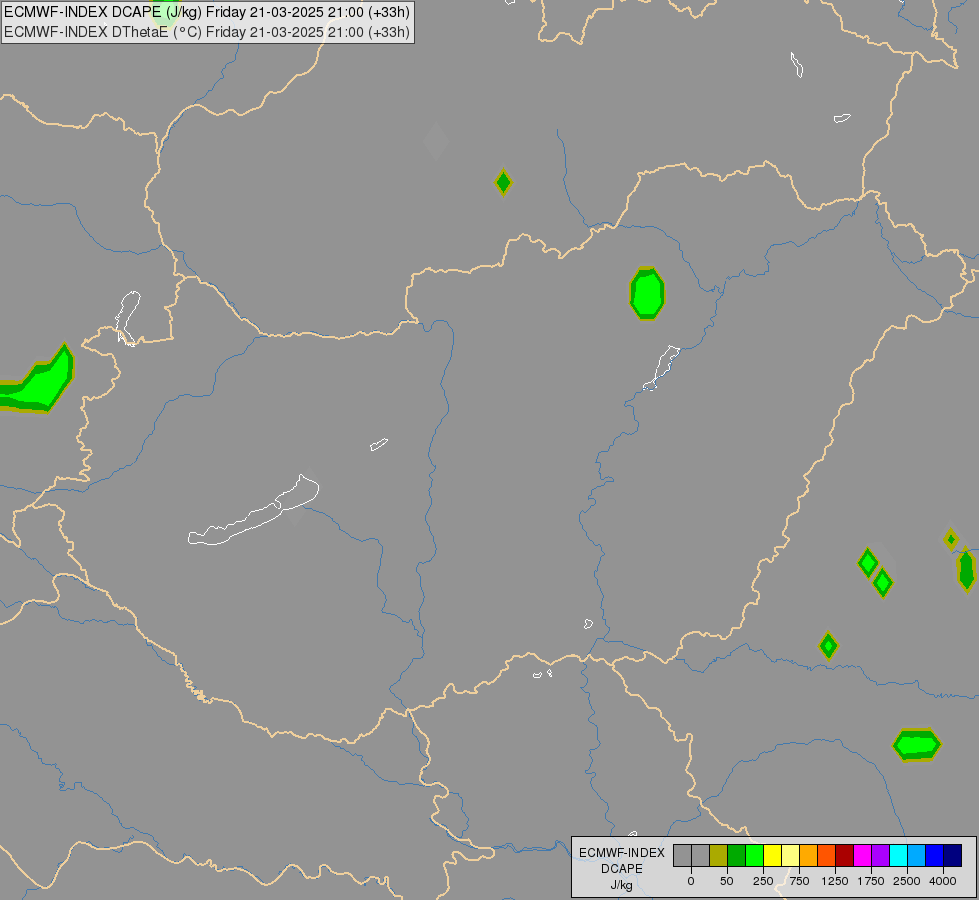Click the navy legend swatch
This screenshot has height=900, width=979.
tap(953, 856)
